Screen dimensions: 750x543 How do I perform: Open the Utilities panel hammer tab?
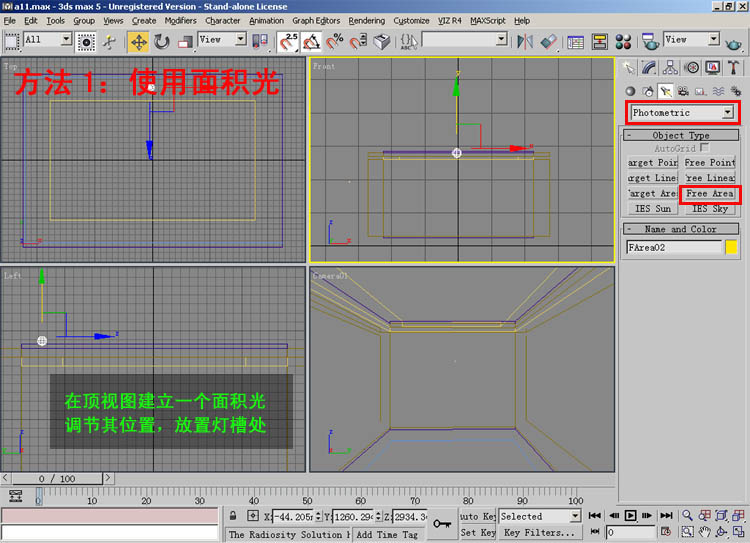[x=732, y=68]
